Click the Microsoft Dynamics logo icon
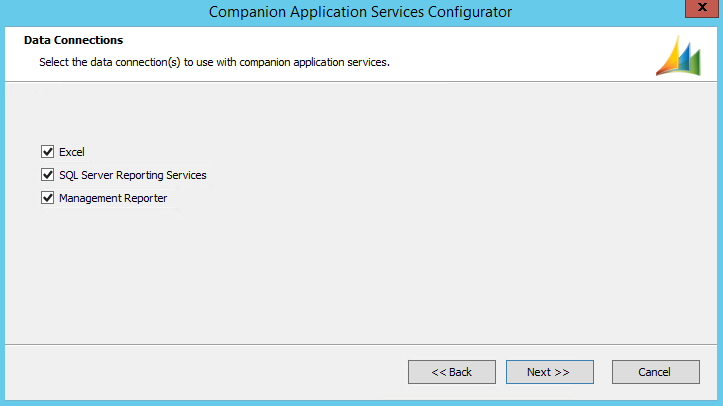This screenshot has height=406, width=723. pos(678,55)
